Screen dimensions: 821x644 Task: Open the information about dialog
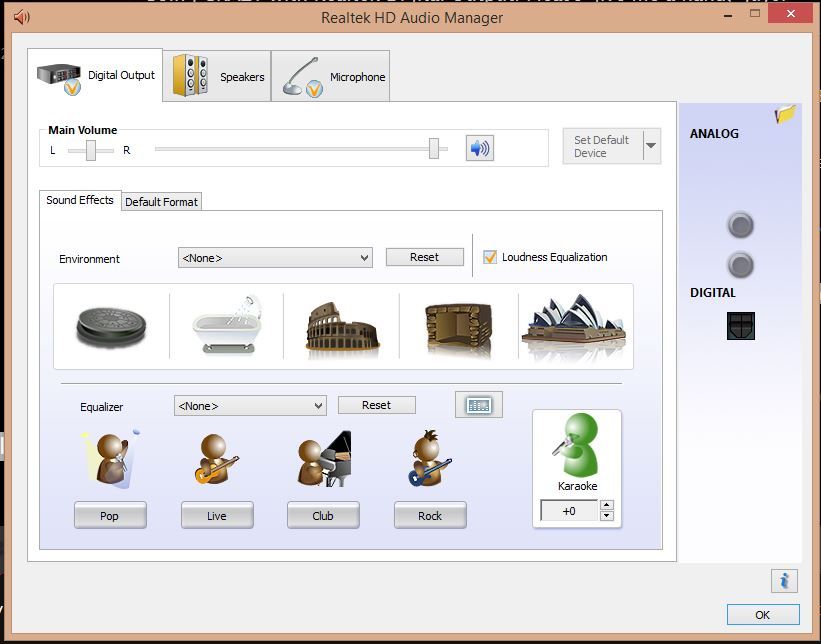tap(784, 581)
